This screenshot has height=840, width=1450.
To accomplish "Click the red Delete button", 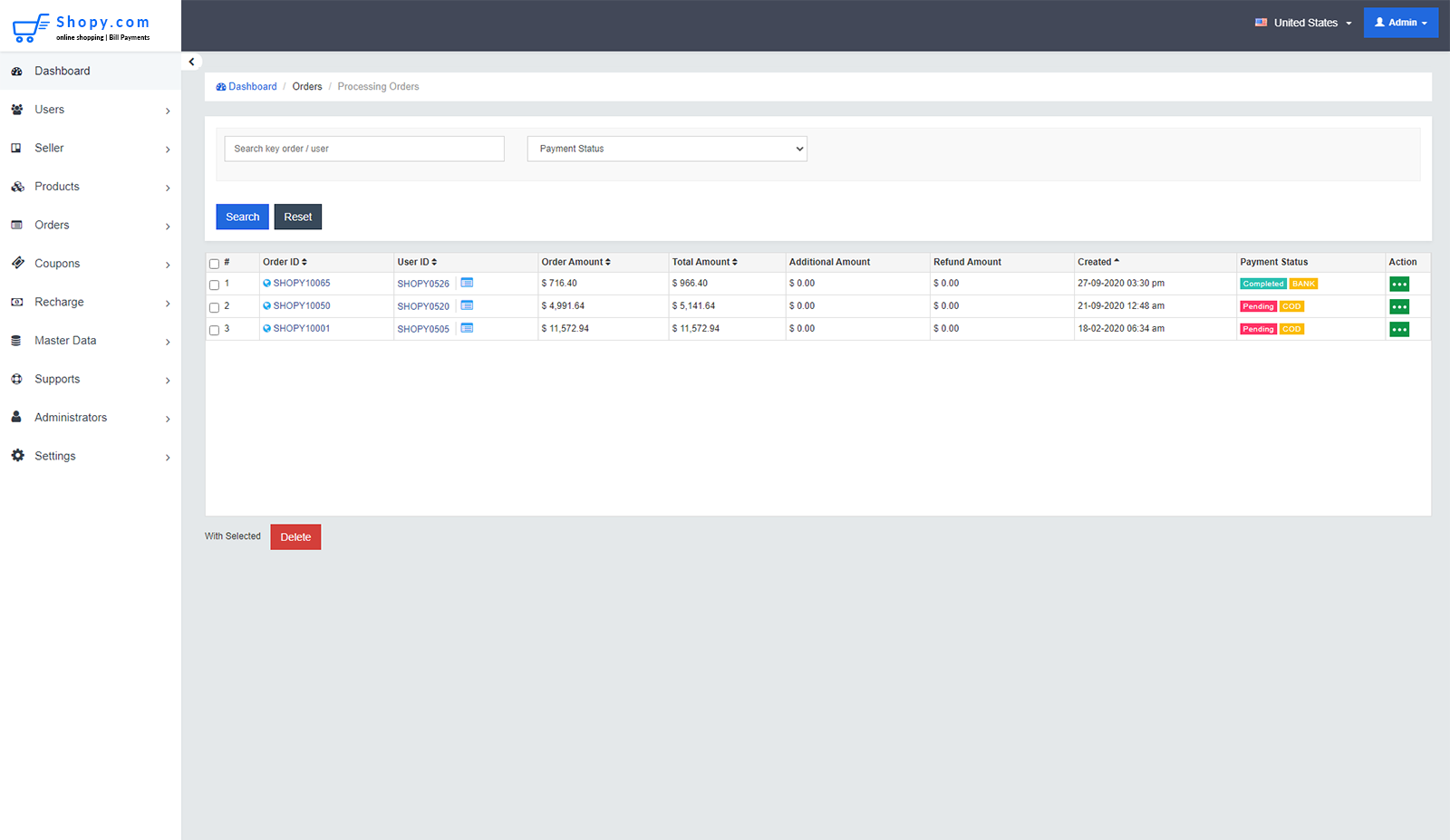I will (295, 537).
